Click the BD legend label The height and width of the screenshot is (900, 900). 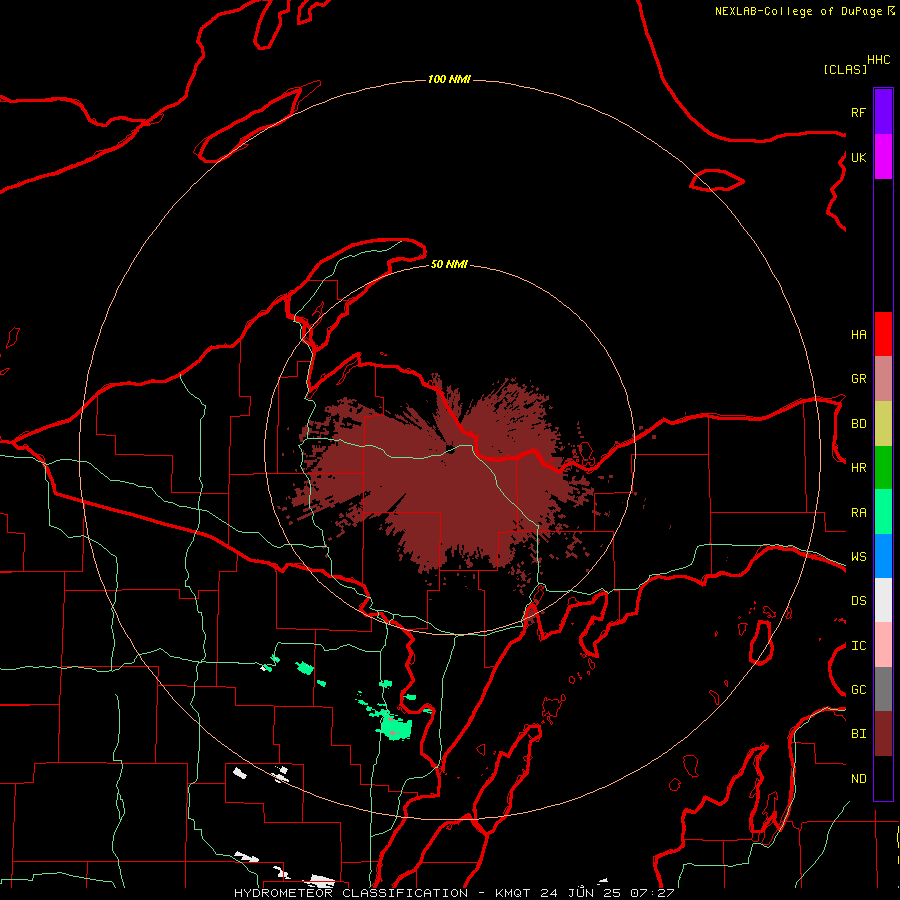click(858, 424)
